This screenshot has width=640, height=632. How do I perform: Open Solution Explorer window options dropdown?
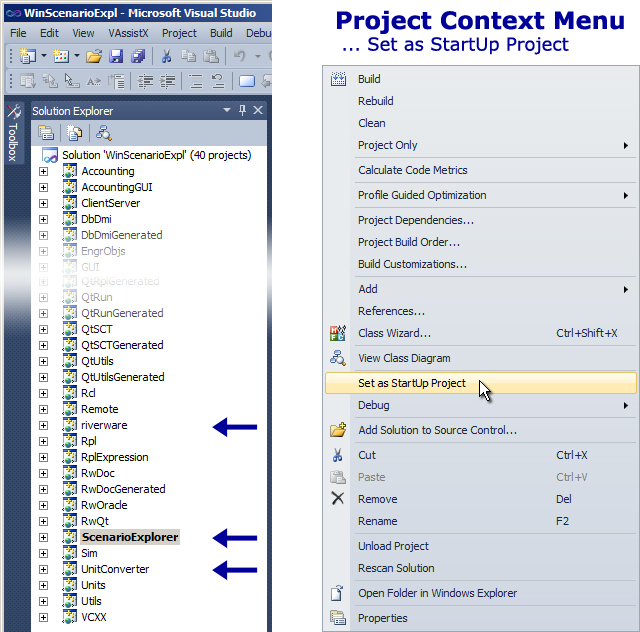pyautogui.click(x=227, y=110)
